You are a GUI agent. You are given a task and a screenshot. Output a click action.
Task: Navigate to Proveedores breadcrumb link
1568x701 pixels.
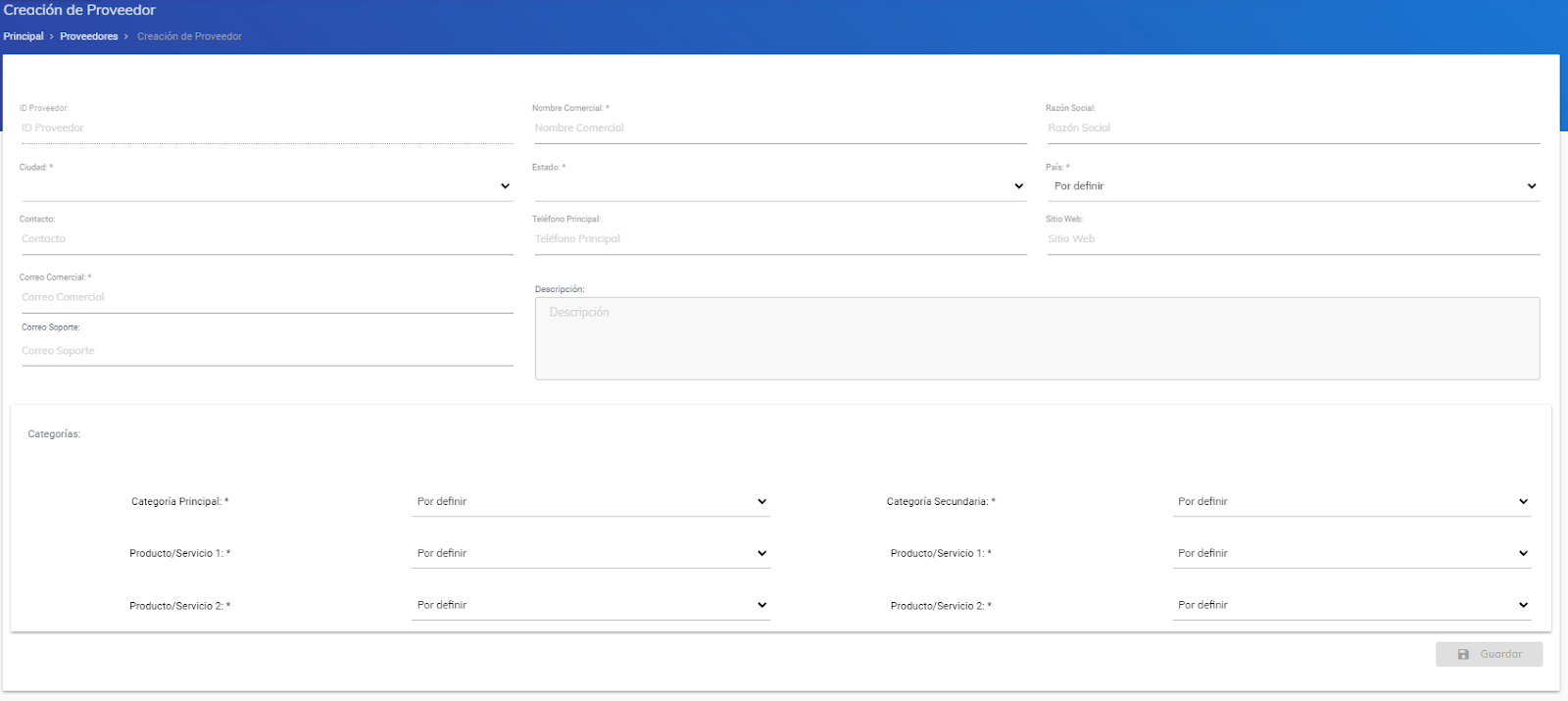click(x=89, y=36)
